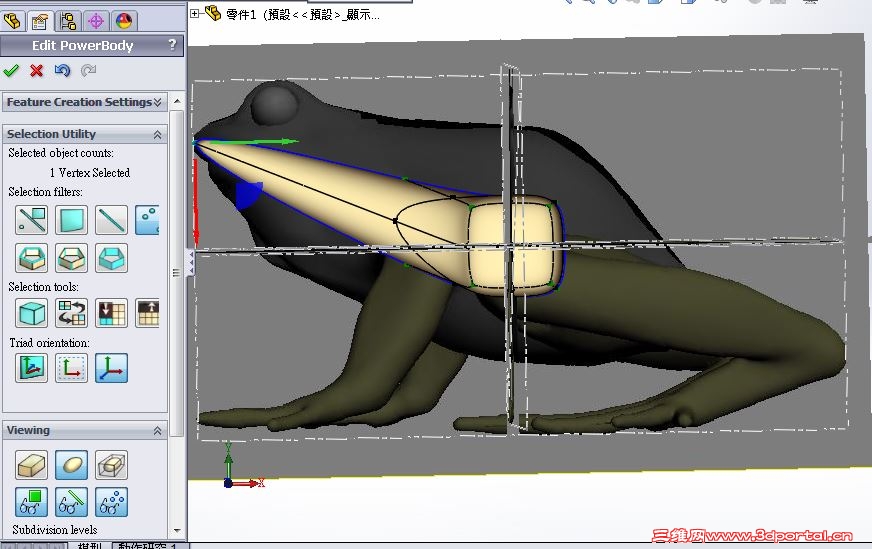Viewport: 872px width, 549px height.
Task: Toggle the vertex selection filter
Action: pos(147,220)
